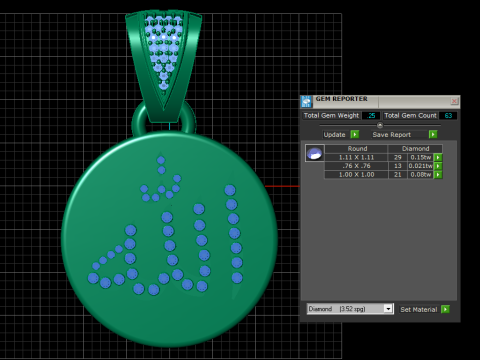480x360 pixels.
Task: Click the Update label
Action: [x=334, y=135]
